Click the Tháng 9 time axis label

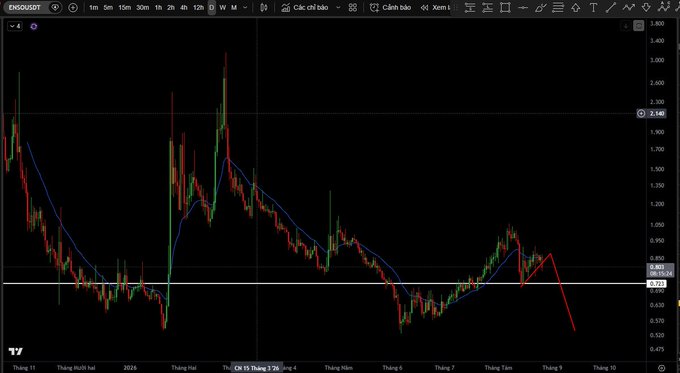click(x=552, y=368)
